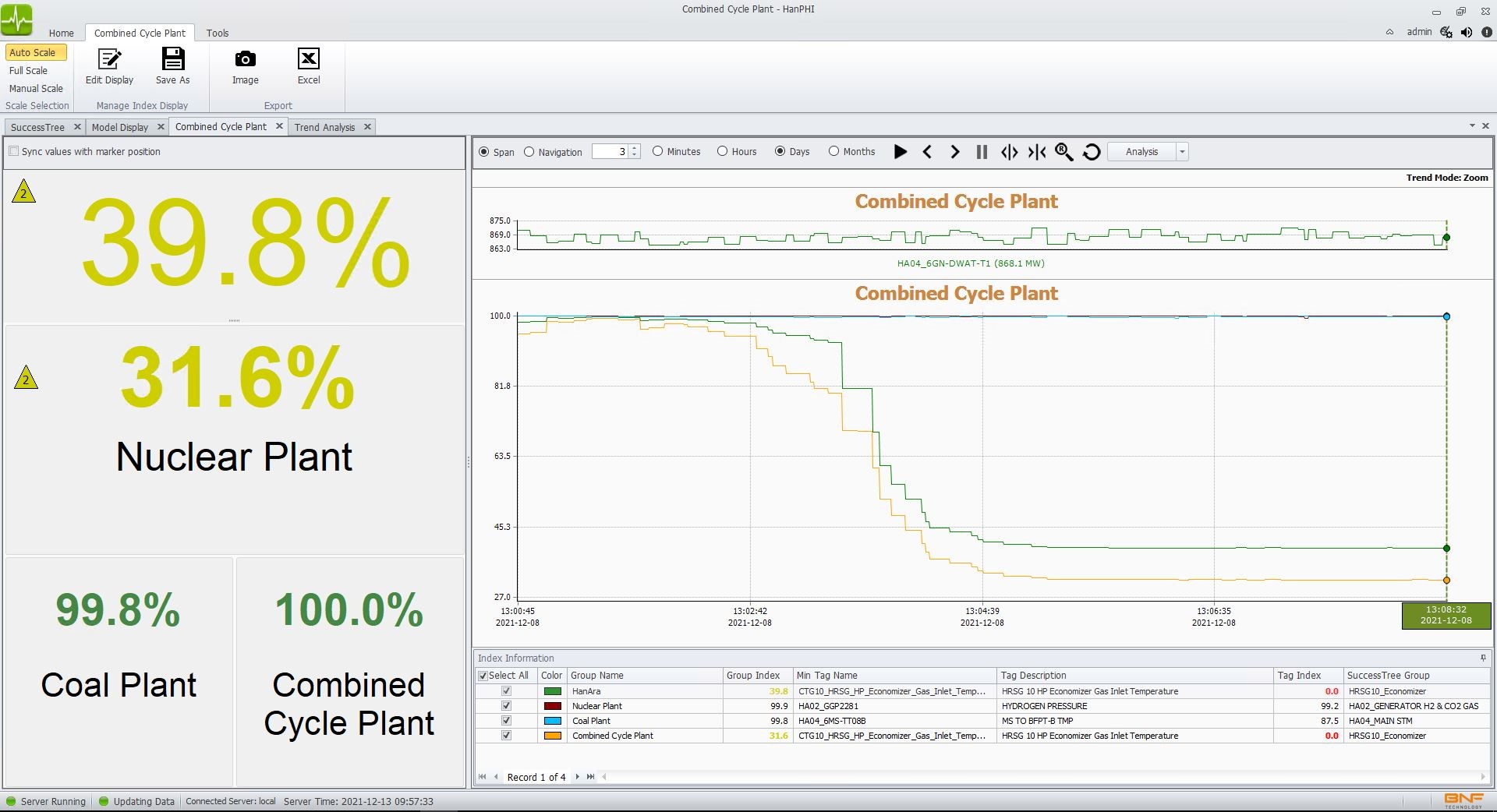Close the SuccessTree tab

tap(76, 126)
